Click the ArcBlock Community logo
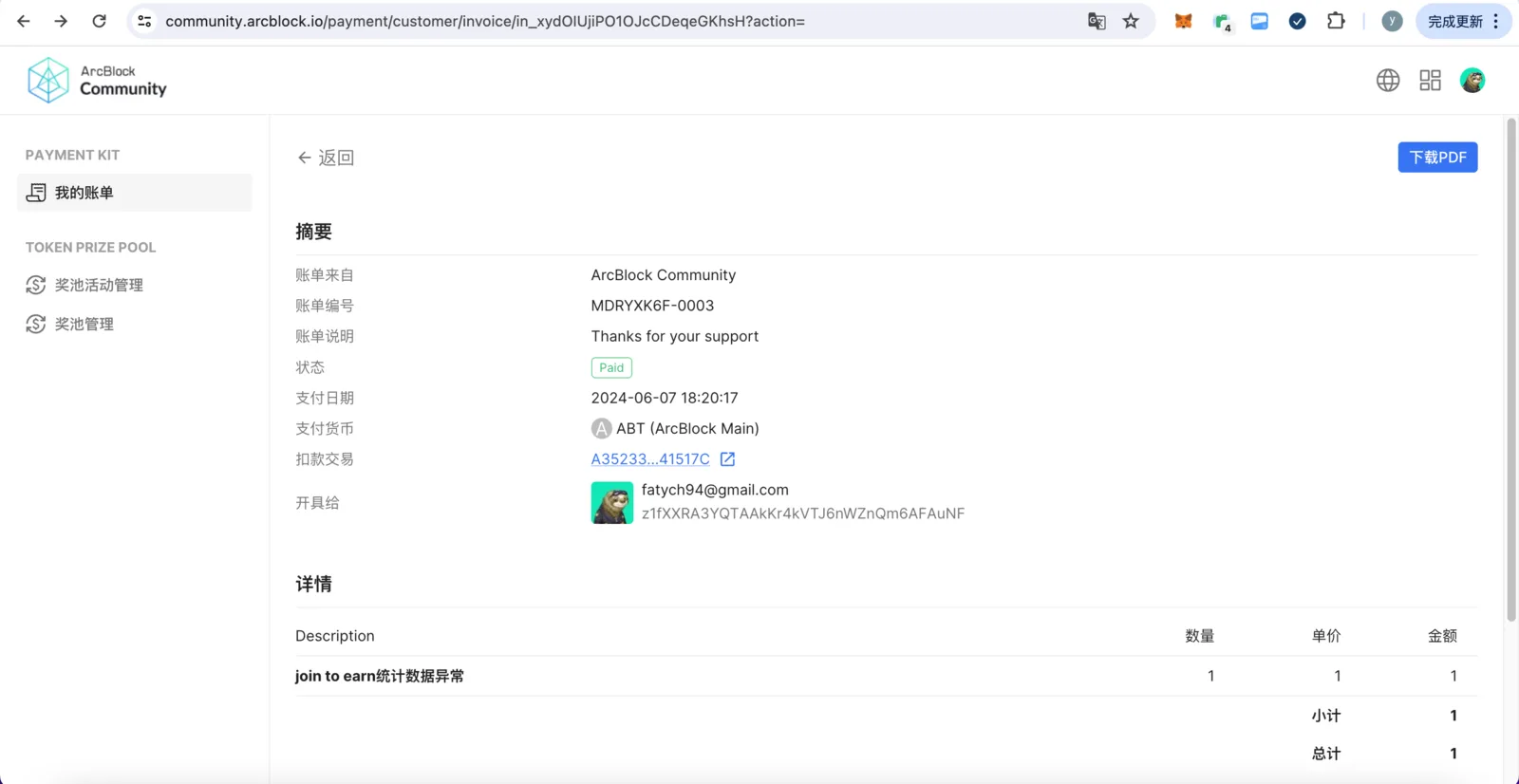This screenshot has height=784, width=1519. (x=97, y=80)
